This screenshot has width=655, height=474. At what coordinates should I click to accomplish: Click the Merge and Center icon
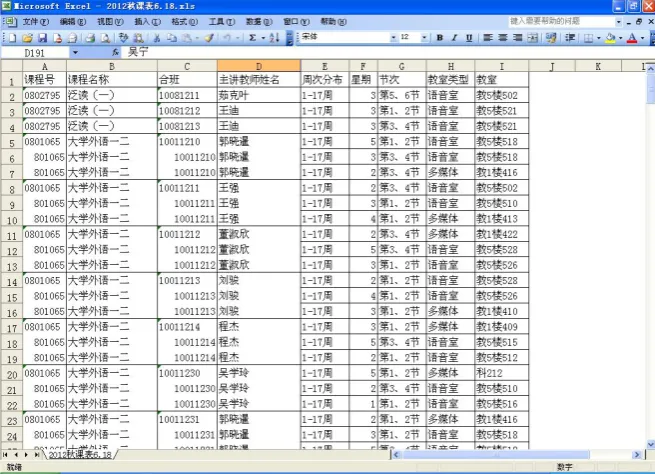click(x=533, y=38)
